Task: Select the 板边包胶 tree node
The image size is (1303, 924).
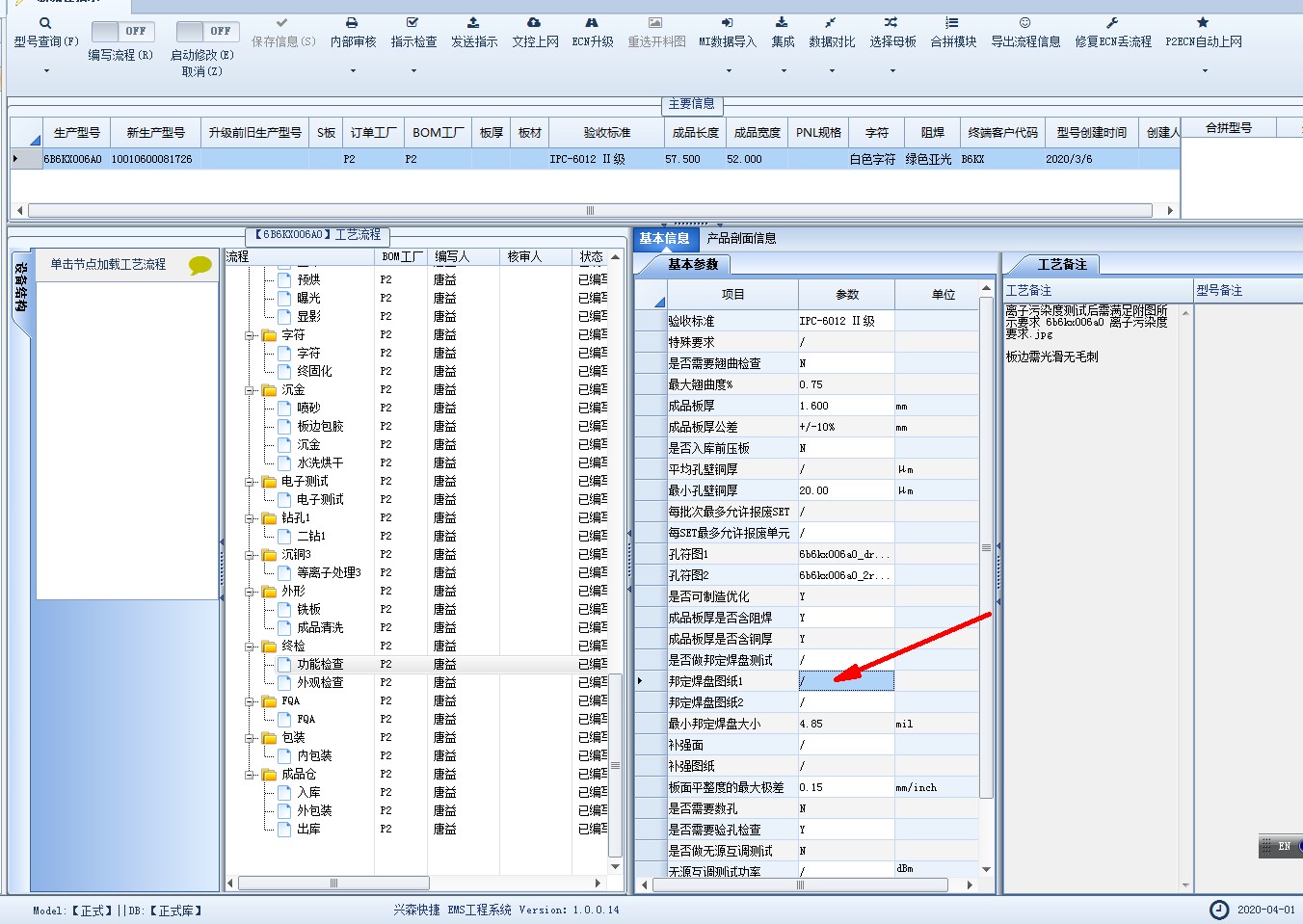Action: pos(320,426)
